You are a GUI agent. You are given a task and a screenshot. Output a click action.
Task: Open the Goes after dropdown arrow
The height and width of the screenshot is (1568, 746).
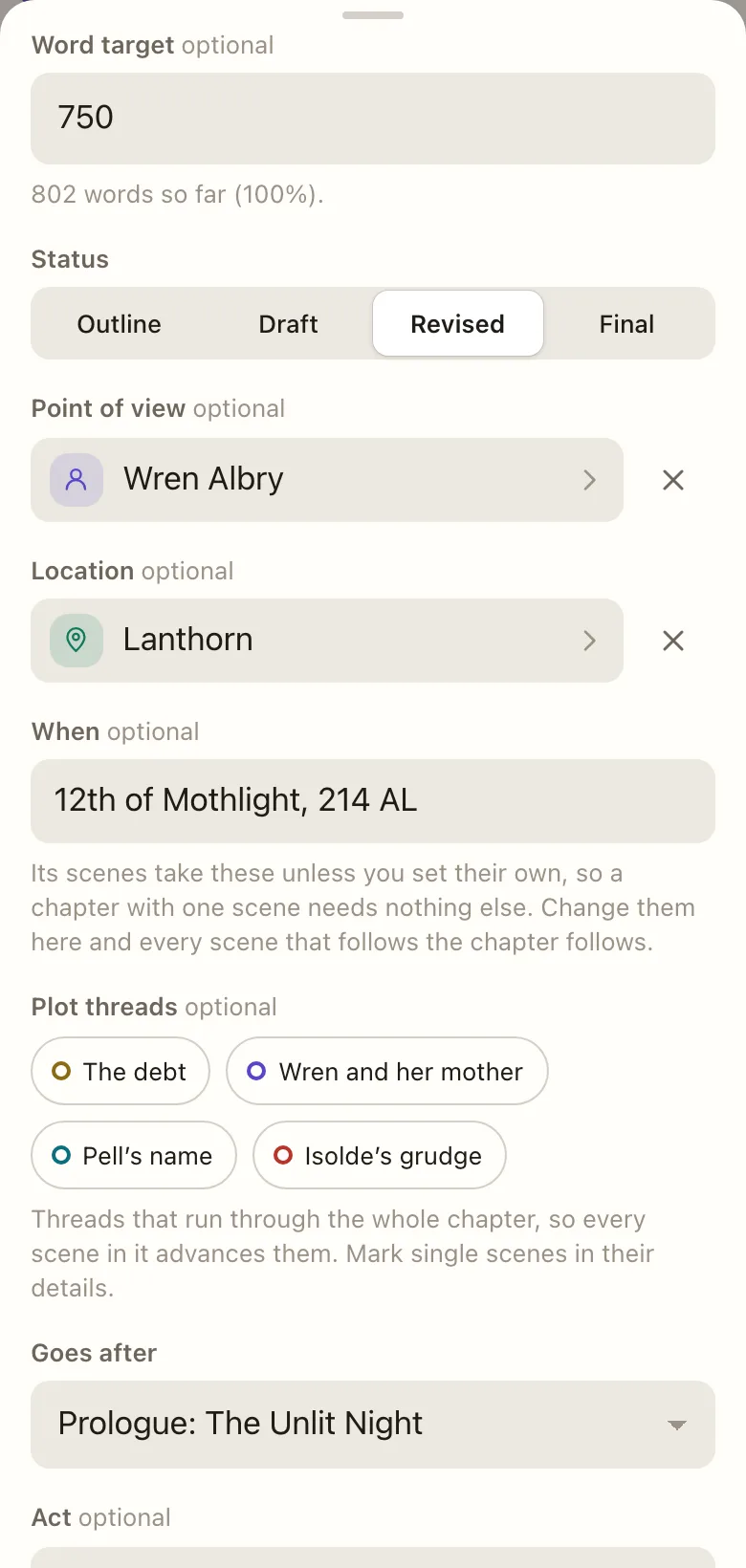[x=677, y=1425]
